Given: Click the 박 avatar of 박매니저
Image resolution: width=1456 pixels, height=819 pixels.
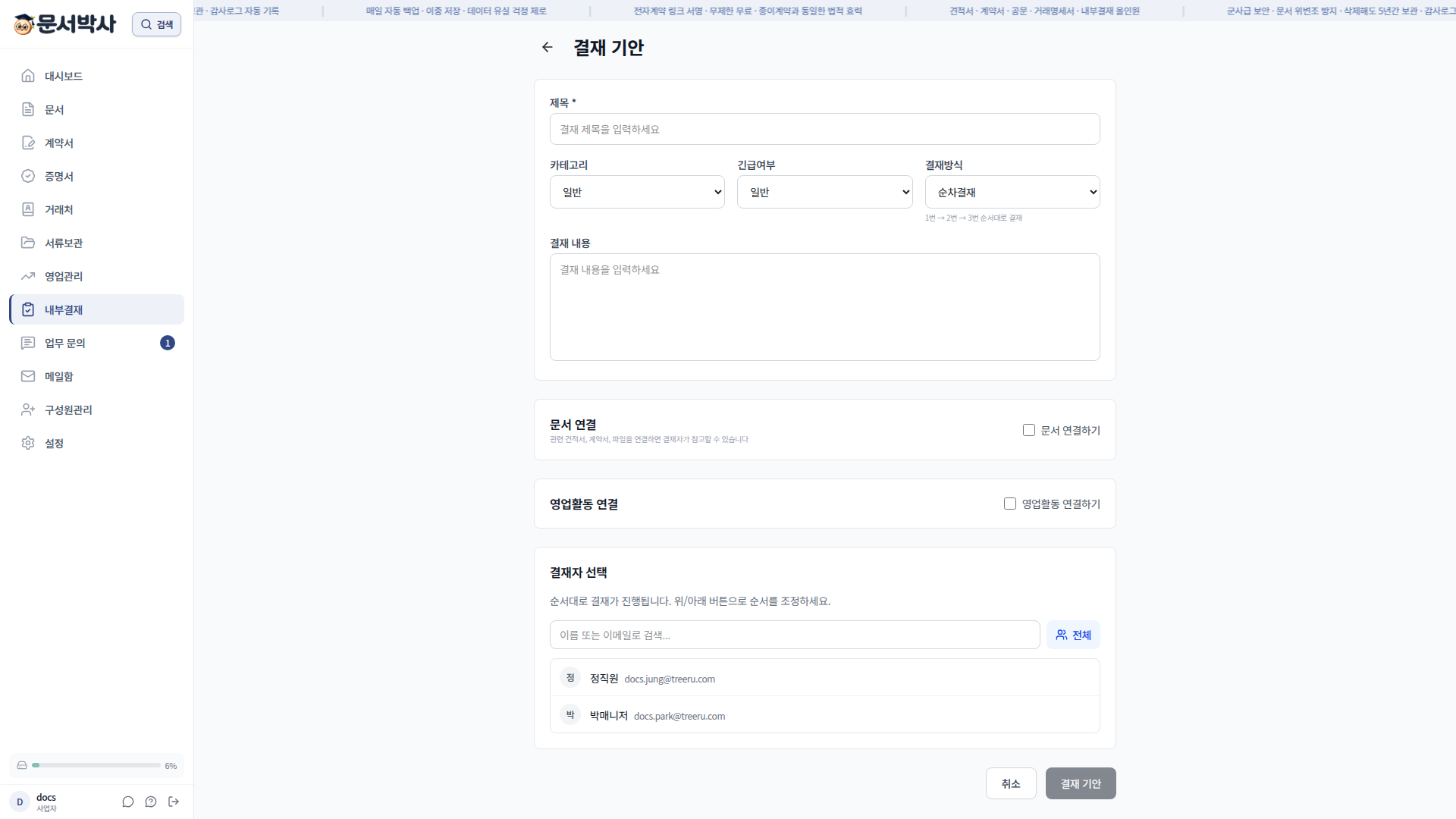Looking at the screenshot, I should 570,714.
